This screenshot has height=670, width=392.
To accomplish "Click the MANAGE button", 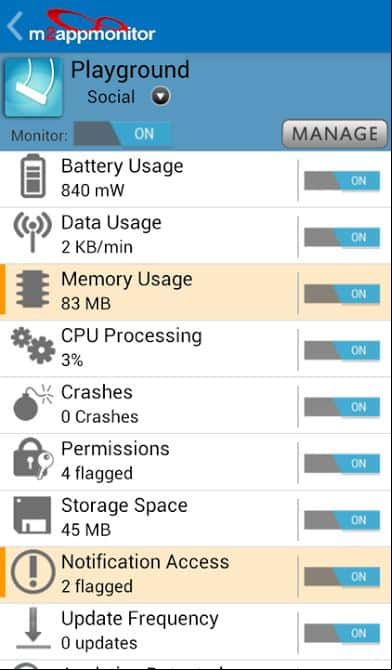I will (x=335, y=135).
